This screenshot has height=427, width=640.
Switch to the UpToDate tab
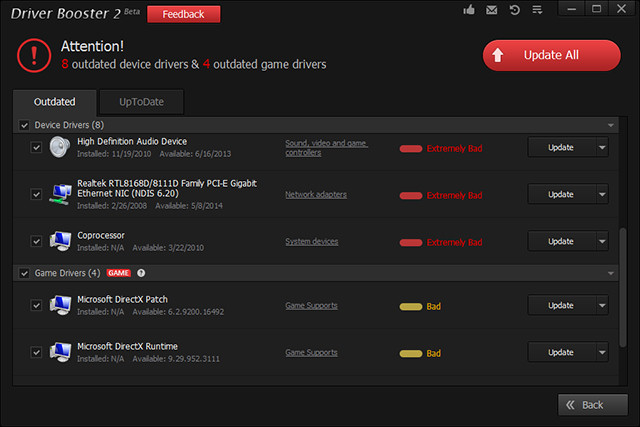pos(142,102)
